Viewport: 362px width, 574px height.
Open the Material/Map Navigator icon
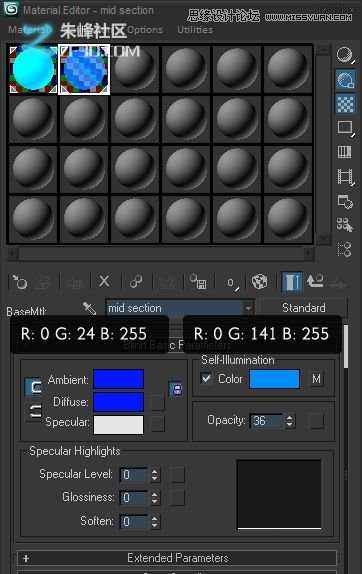click(345, 249)
